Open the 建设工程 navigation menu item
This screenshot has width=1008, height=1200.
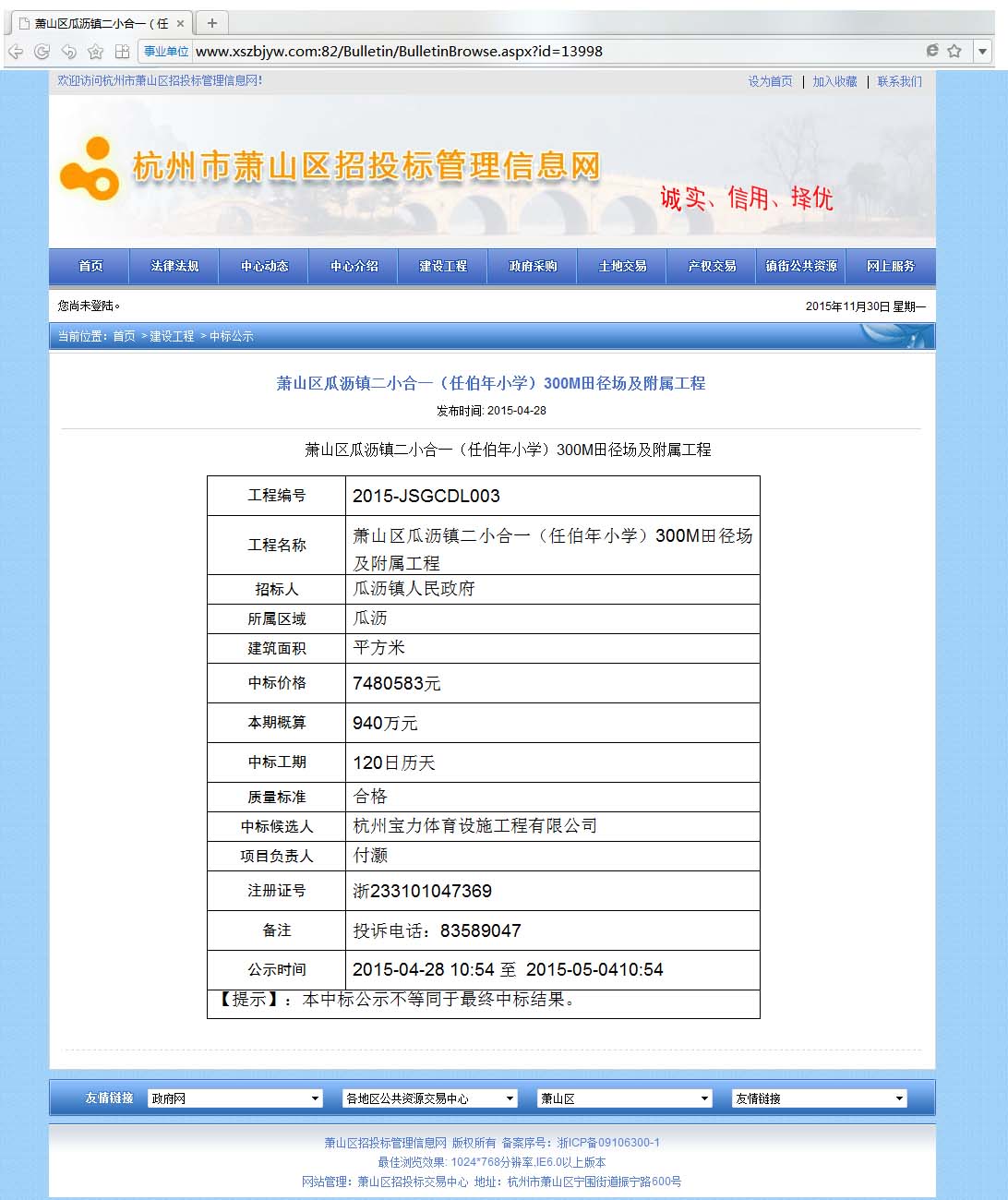click(443, 266)
